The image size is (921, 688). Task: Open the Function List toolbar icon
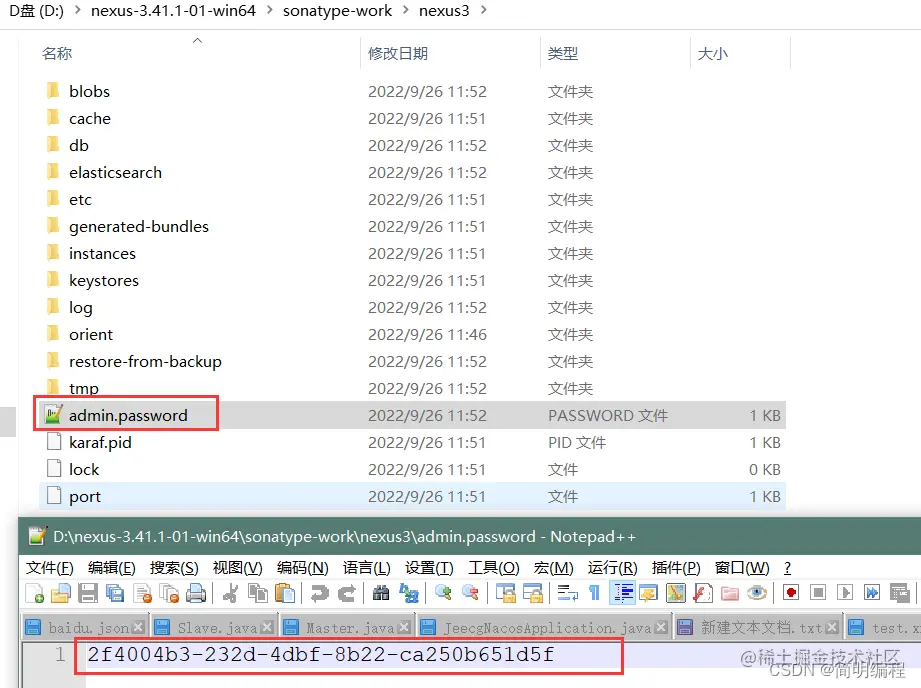[702, 593]
